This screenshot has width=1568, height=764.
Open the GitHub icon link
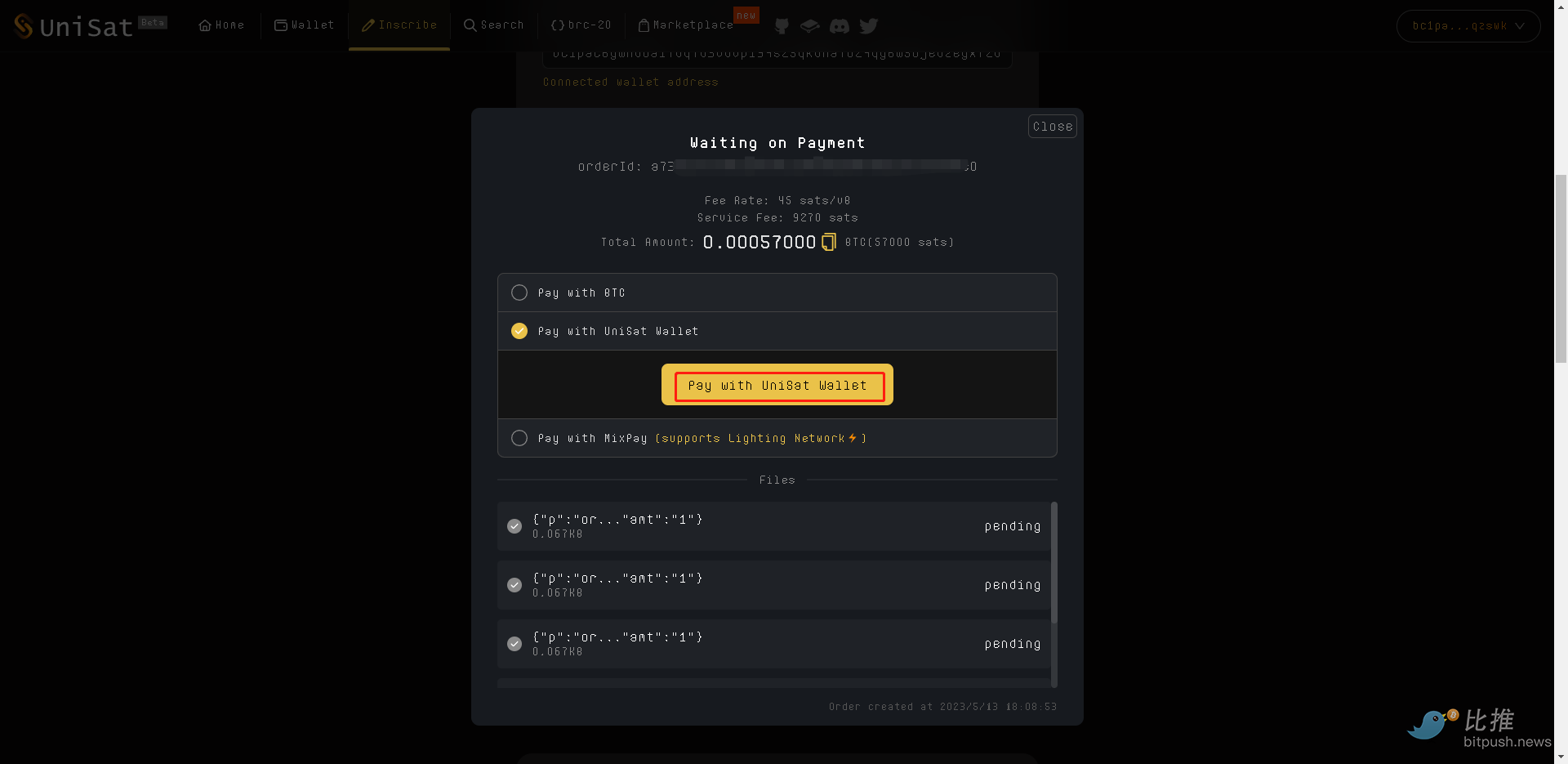click(x=782, y=26)
